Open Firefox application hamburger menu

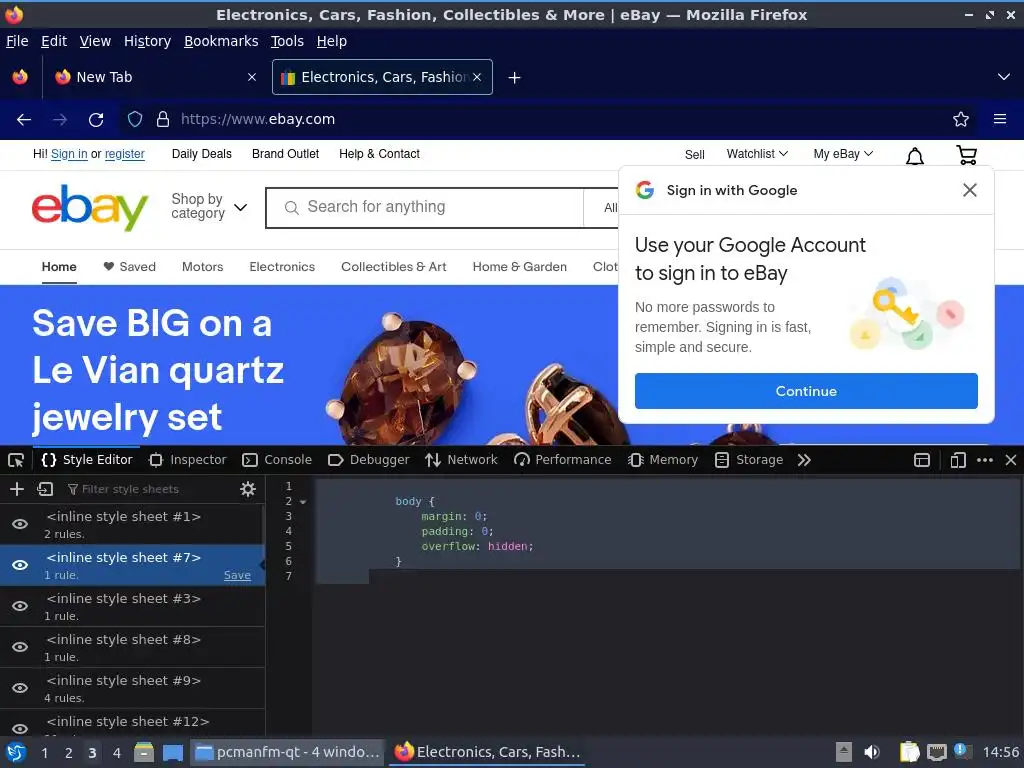(x=1000, y=120)
